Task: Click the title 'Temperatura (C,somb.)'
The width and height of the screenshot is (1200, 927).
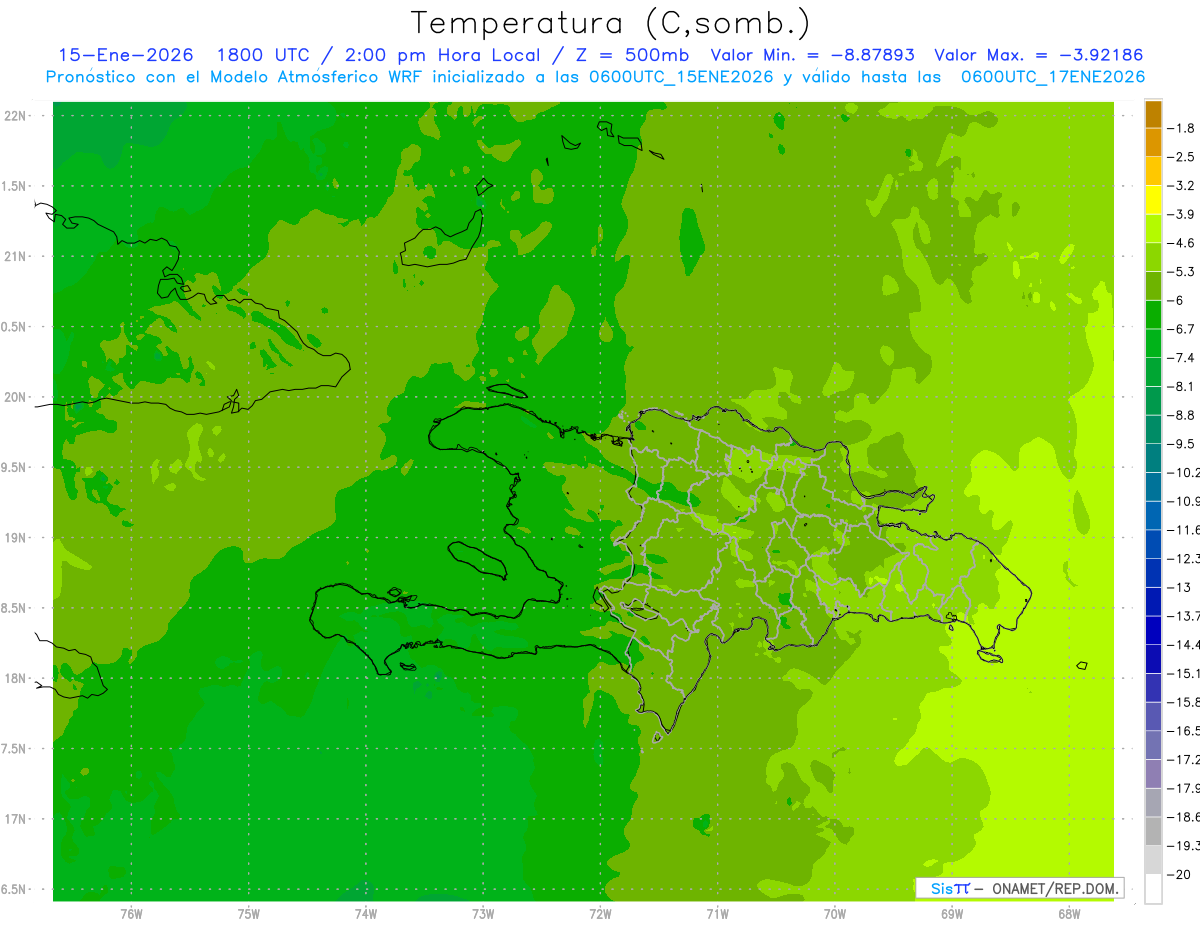Action: click(610, 23)
